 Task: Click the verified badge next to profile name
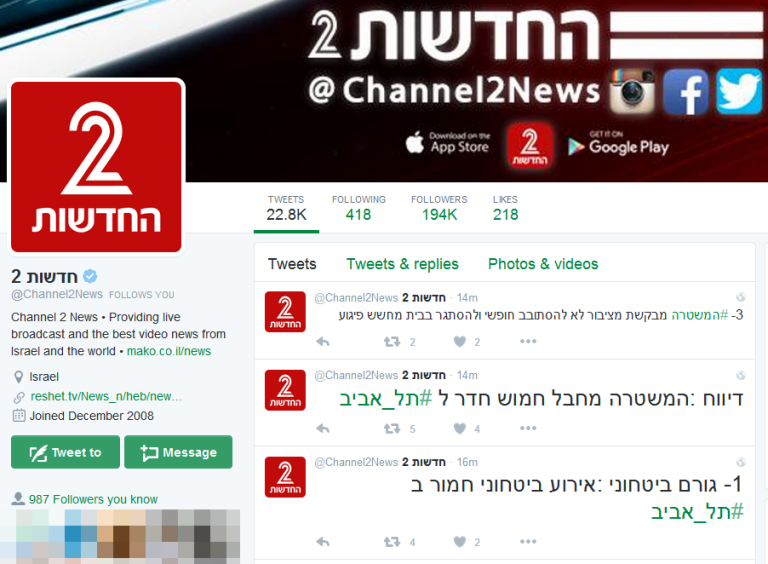(x=90, y=276)
